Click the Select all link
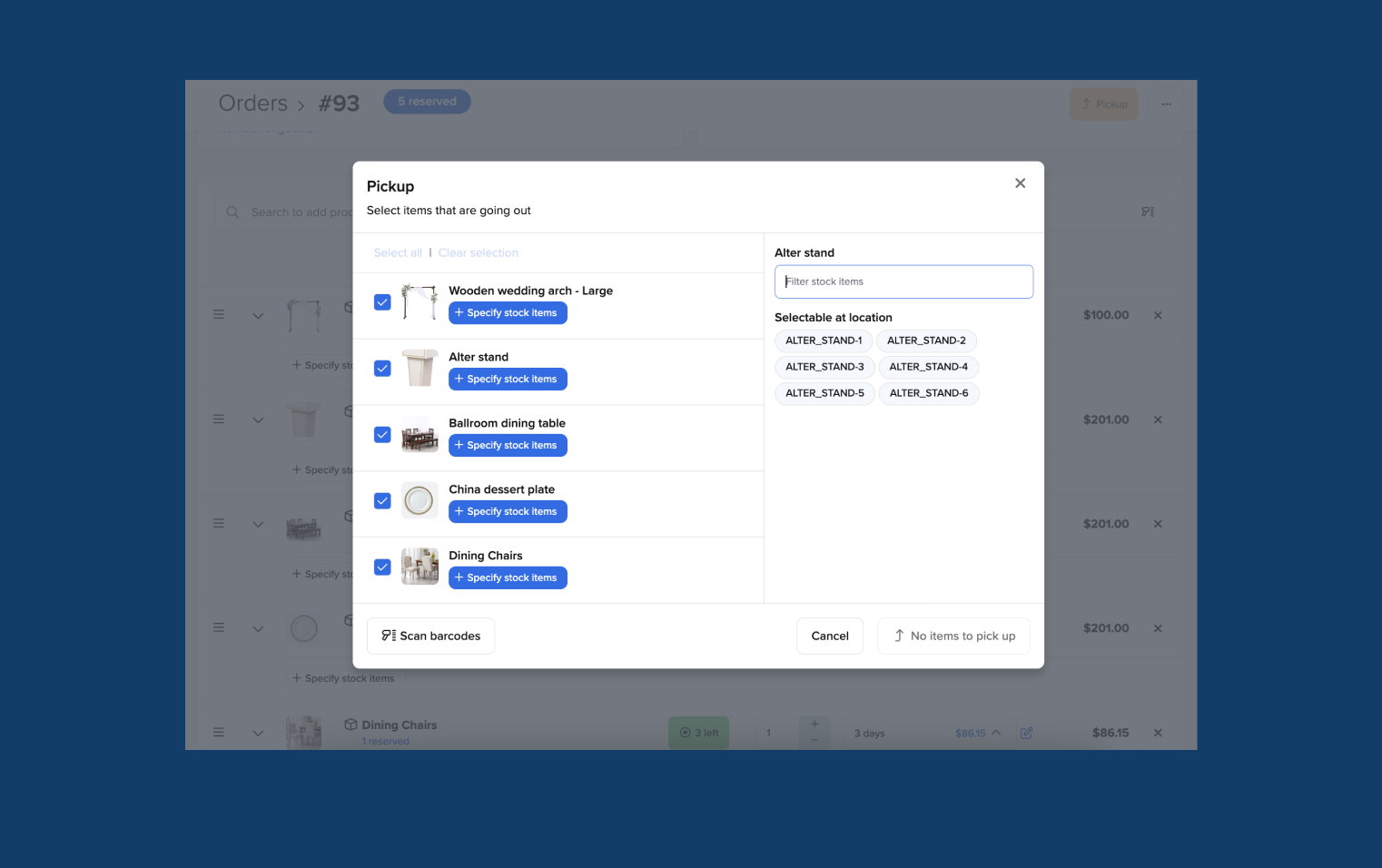The width and height of the screenshot is (1382, 868). [398, 252]
